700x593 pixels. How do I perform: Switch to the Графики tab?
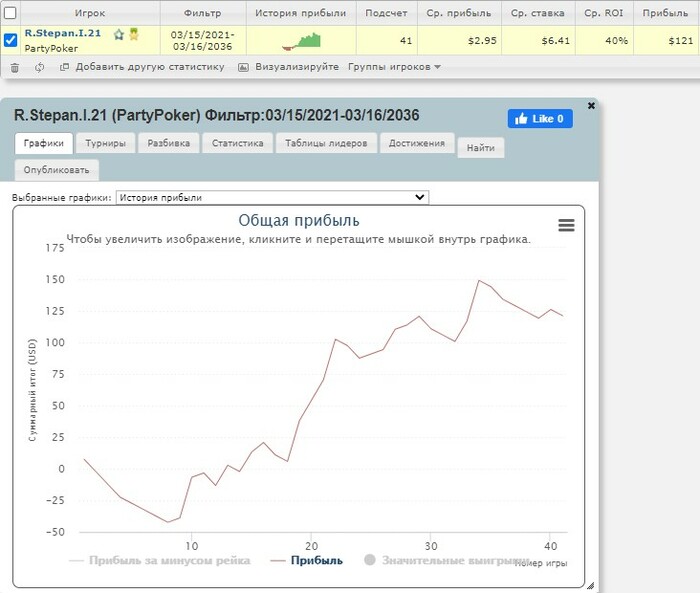point(44,143)
